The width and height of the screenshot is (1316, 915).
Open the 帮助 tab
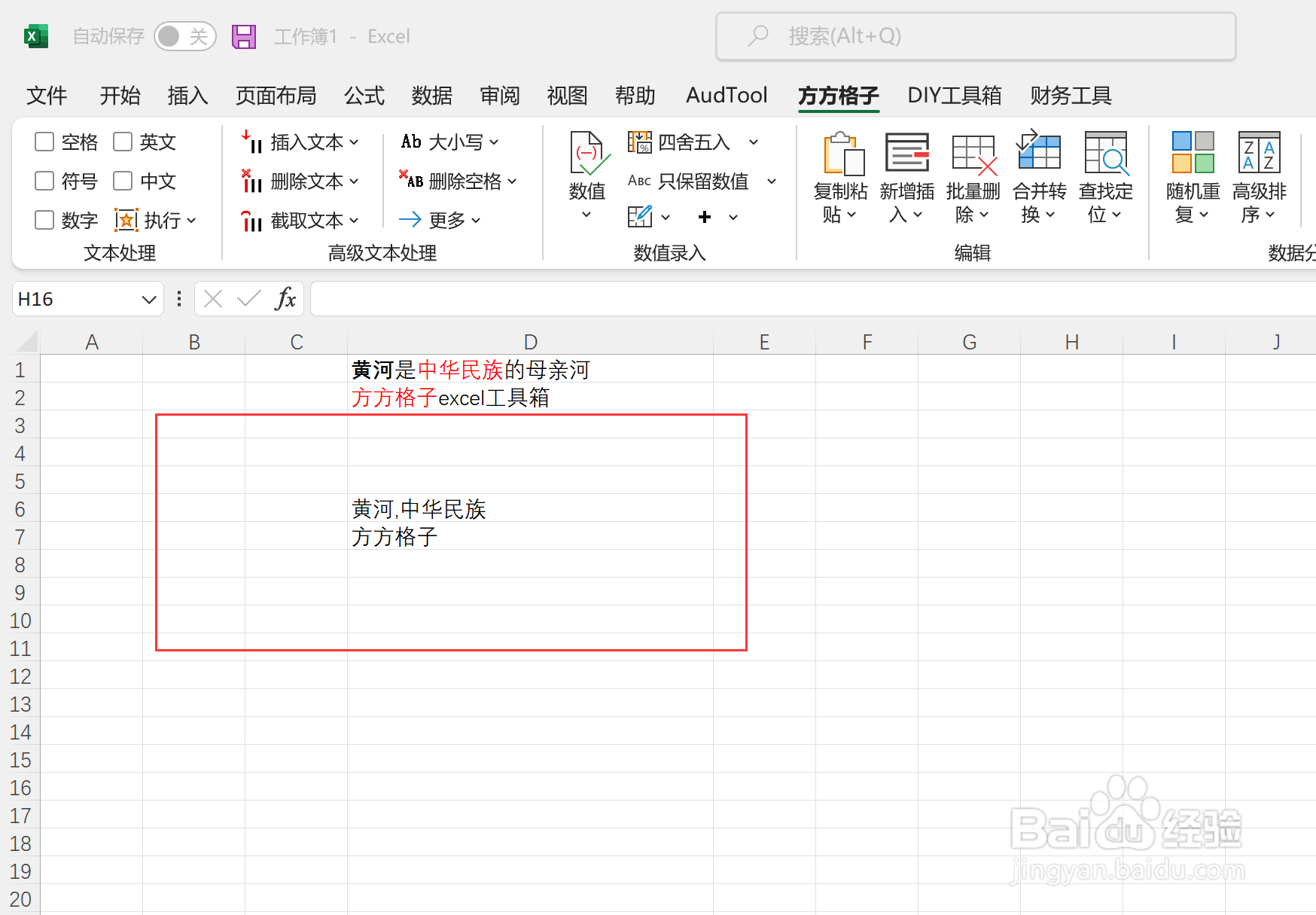click(635, 96)
